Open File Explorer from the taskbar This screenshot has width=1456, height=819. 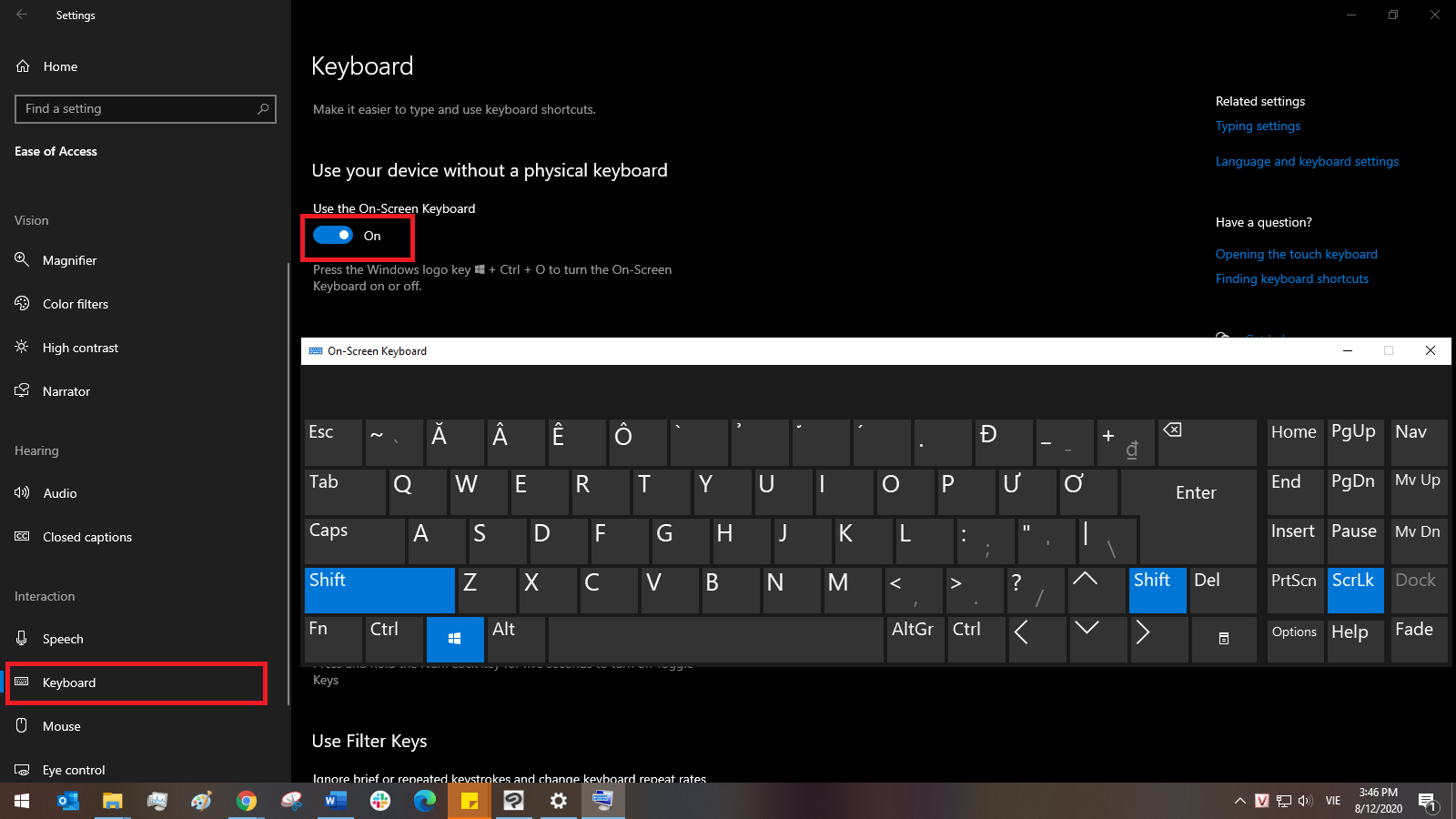[112, 801]
